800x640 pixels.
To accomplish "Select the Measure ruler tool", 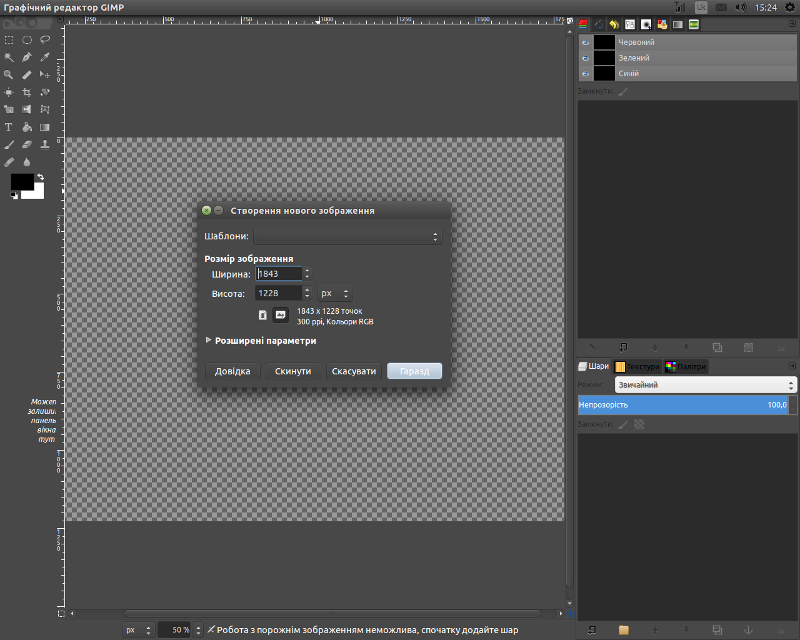I will pos(27,75).
